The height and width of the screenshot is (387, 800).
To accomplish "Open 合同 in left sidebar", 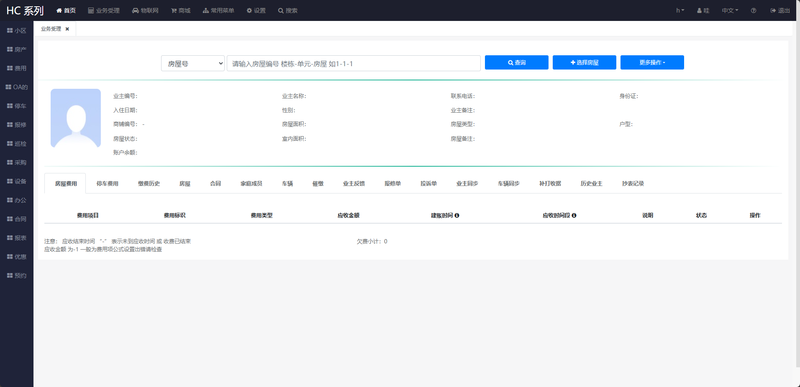I will [x=17, y=219].
